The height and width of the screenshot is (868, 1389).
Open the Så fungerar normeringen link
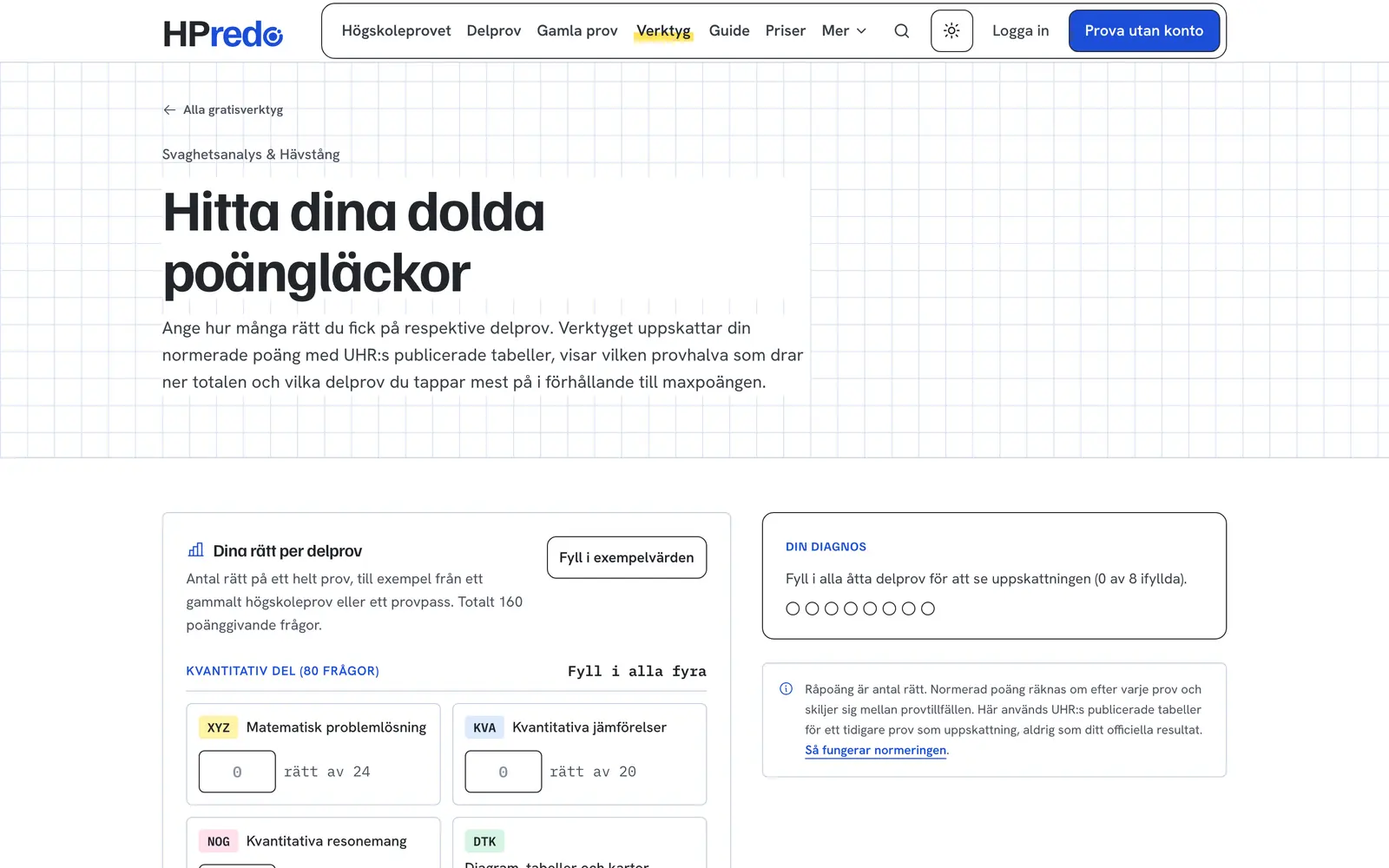[875, 750]
